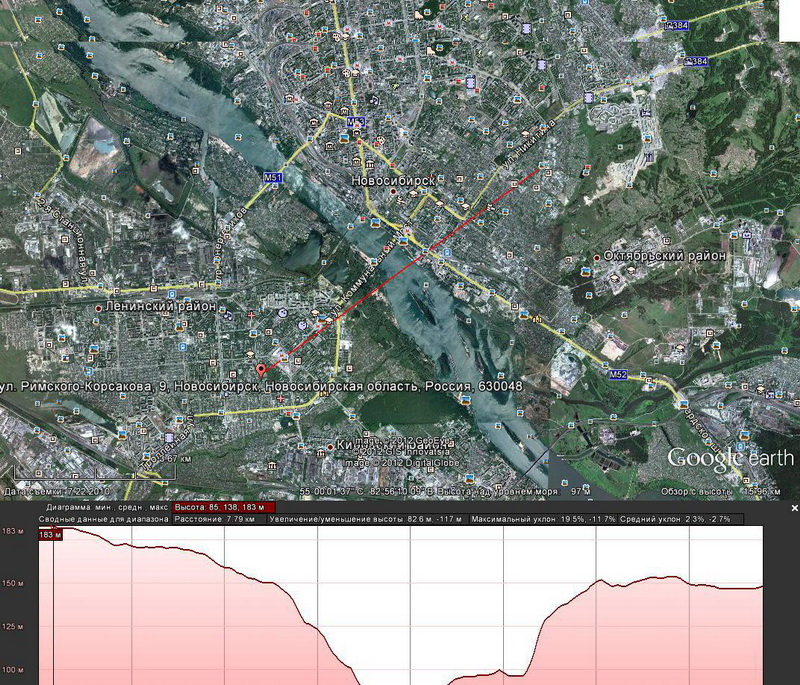Click the 125 м axis label on chart

tap(13, 626)
